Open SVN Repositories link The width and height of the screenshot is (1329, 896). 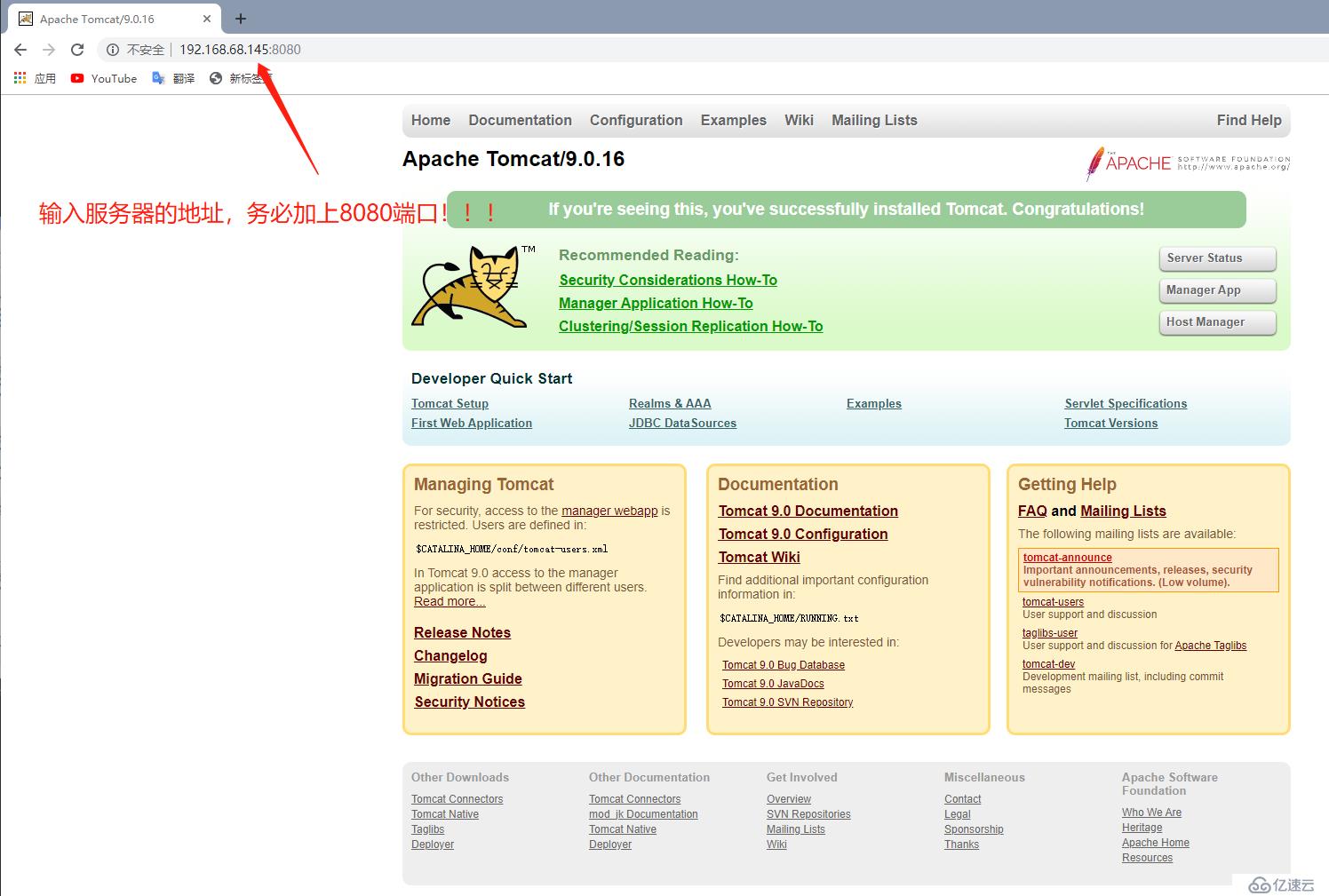(808, 814)
